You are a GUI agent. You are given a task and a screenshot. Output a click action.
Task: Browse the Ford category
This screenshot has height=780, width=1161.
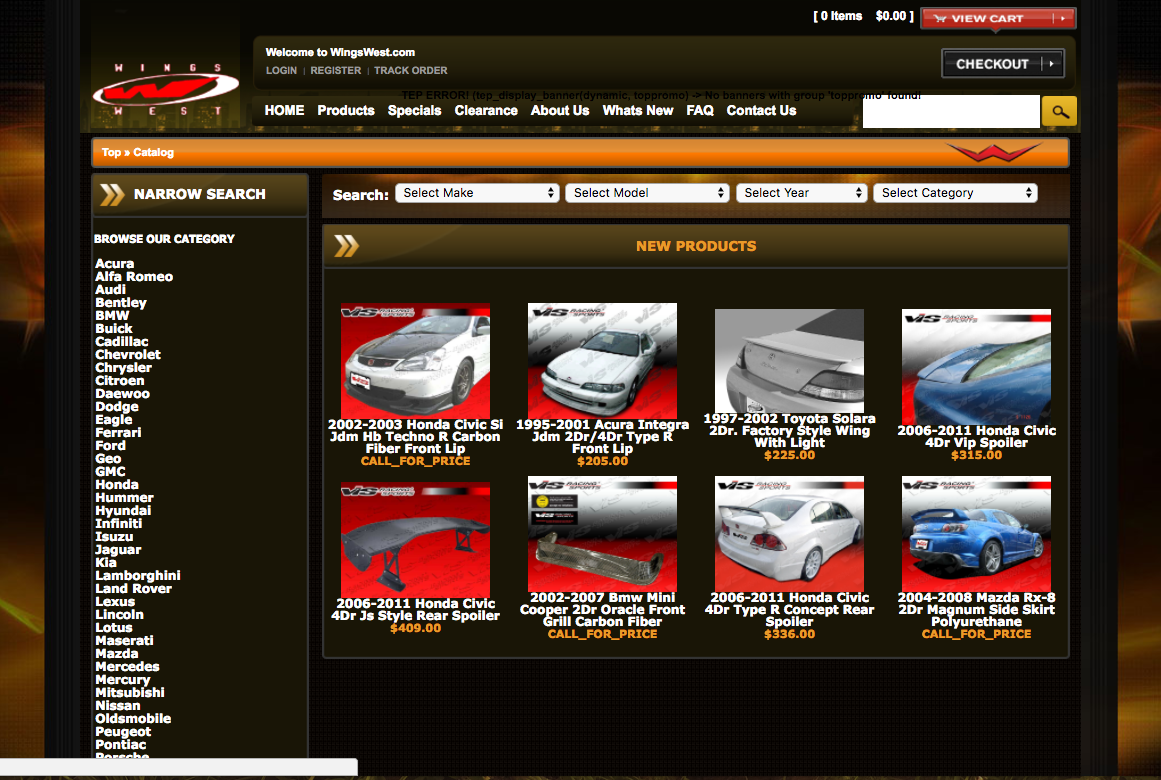pyautogui.click(x=110, y=446)
